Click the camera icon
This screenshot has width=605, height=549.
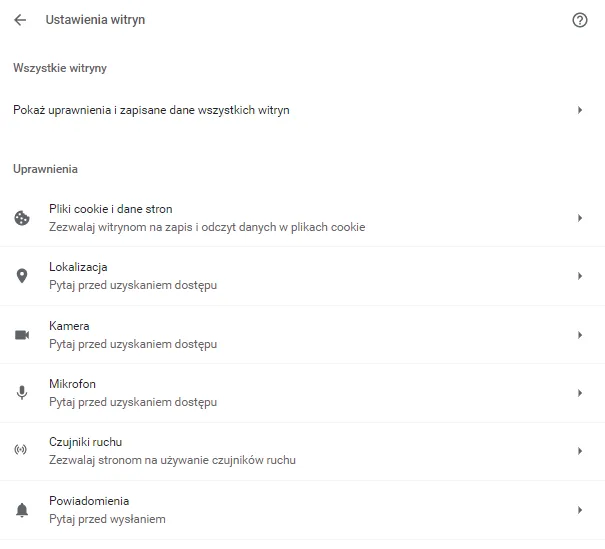pos(22,335)
